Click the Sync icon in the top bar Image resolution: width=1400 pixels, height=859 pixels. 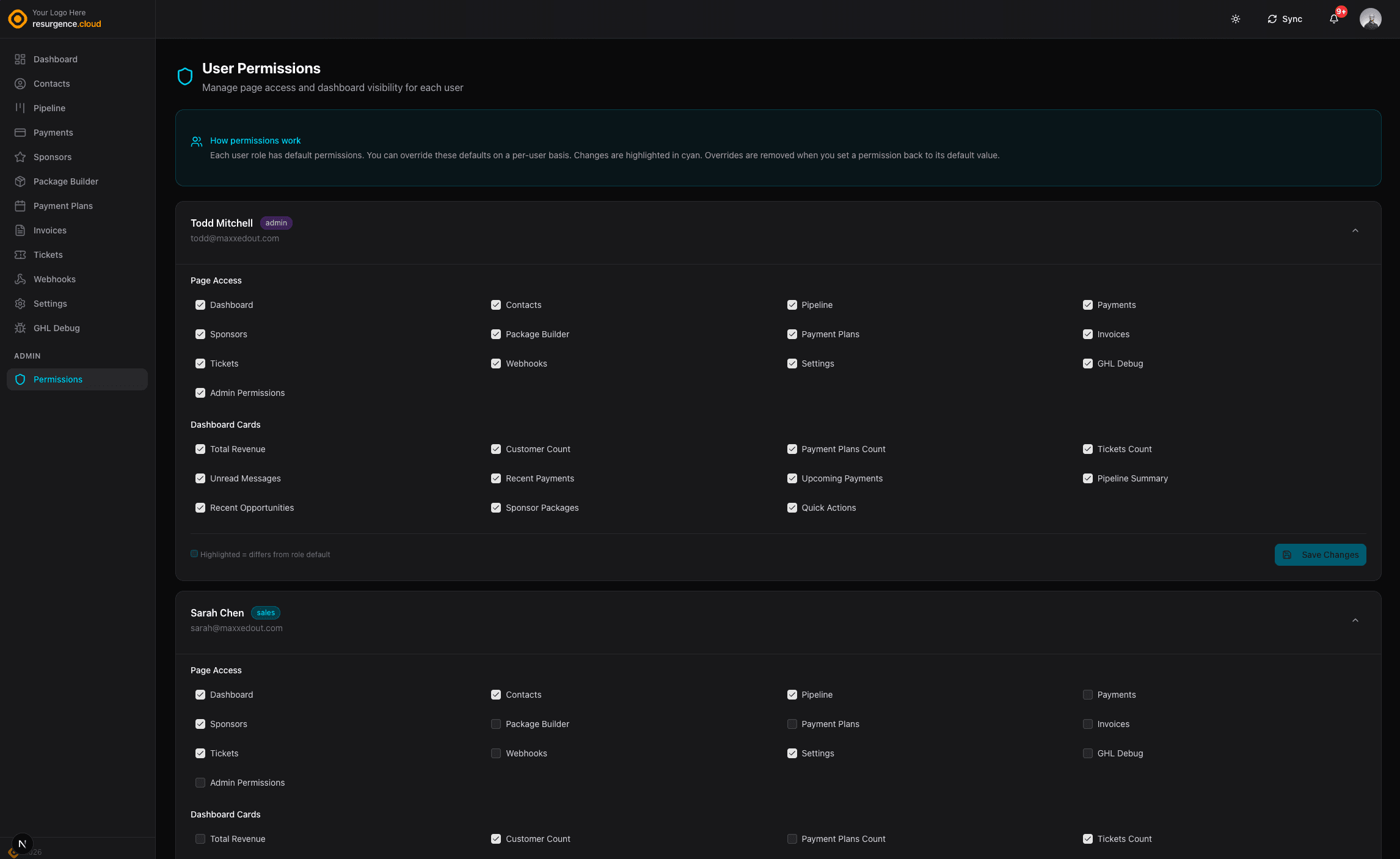click(1285, 19)
